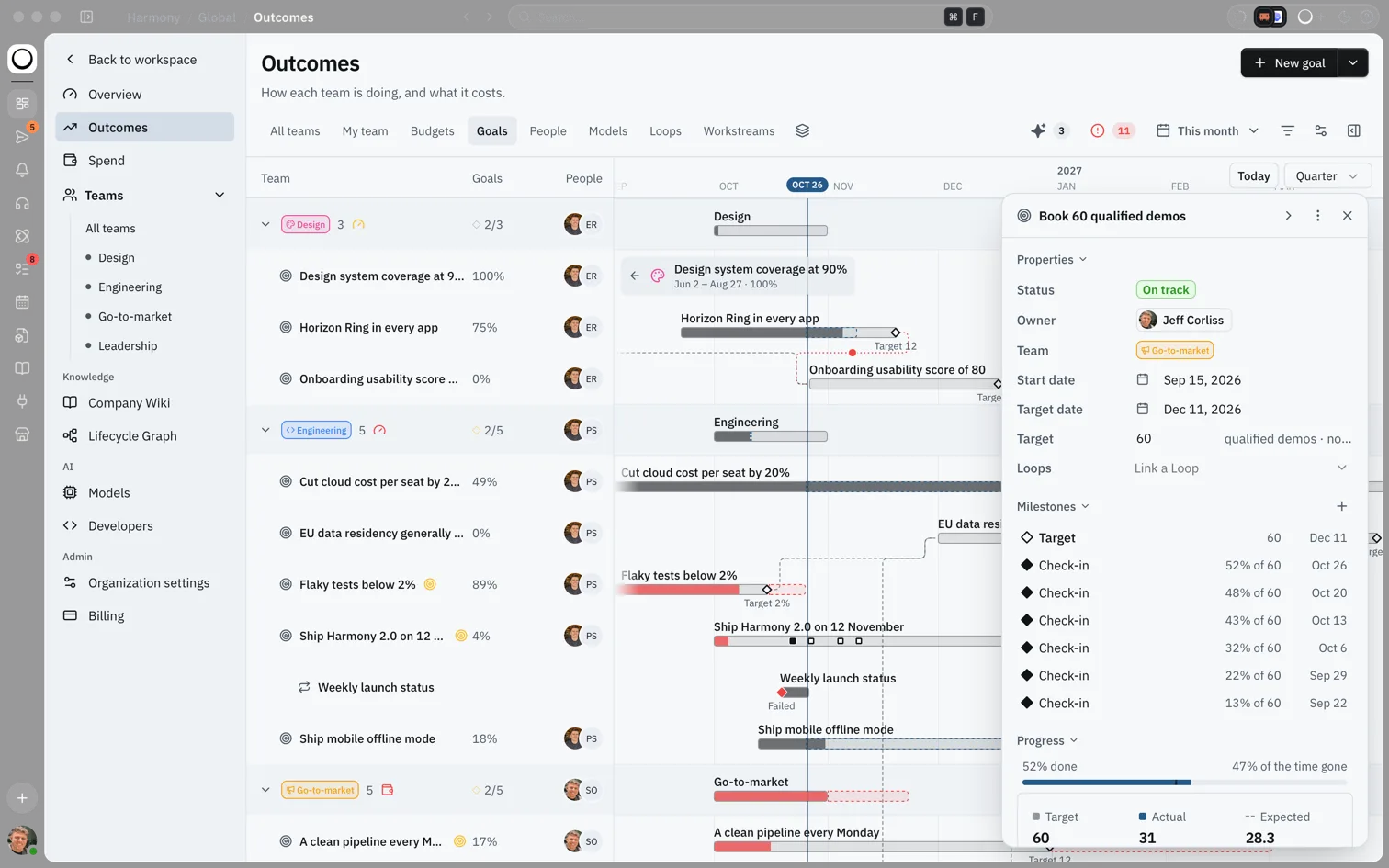Image resolution: width=1389 pixels, height=868 pixels.
Task: Click the OCT 26 timeline marker
Action: click(x=807, y=185)
